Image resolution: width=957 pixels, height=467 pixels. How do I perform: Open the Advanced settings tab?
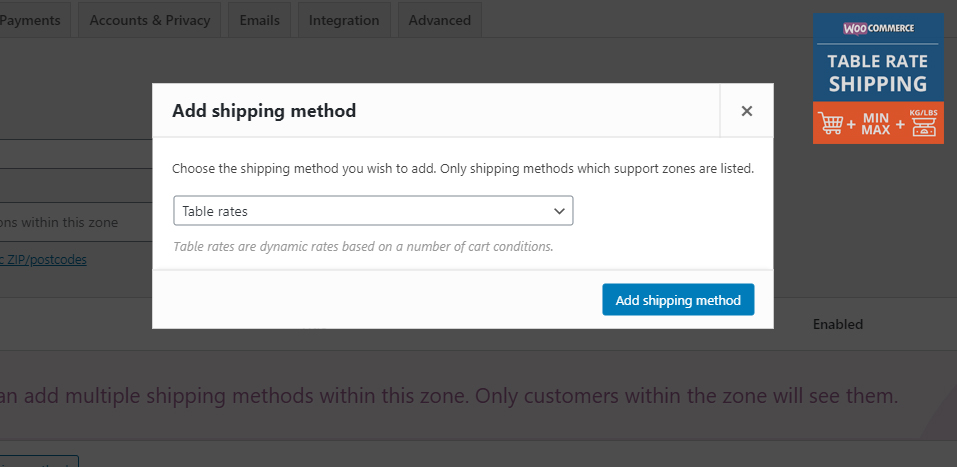(439, 20)
